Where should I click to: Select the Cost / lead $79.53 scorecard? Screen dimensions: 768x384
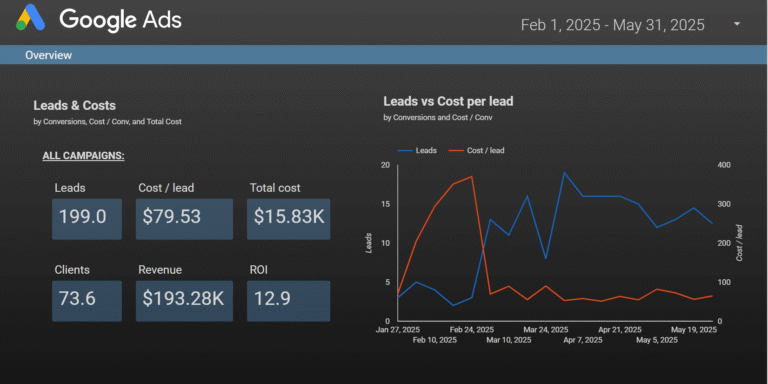coord(184,219)
